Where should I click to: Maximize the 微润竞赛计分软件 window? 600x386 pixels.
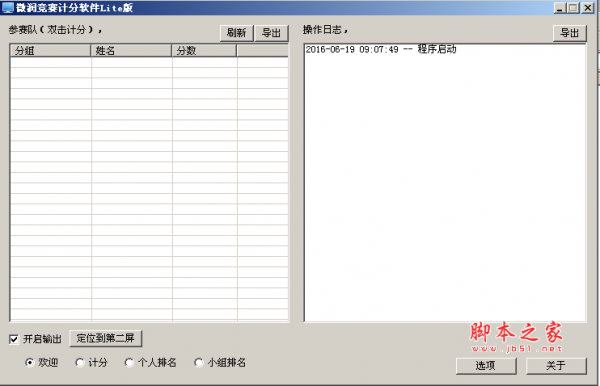573,8
